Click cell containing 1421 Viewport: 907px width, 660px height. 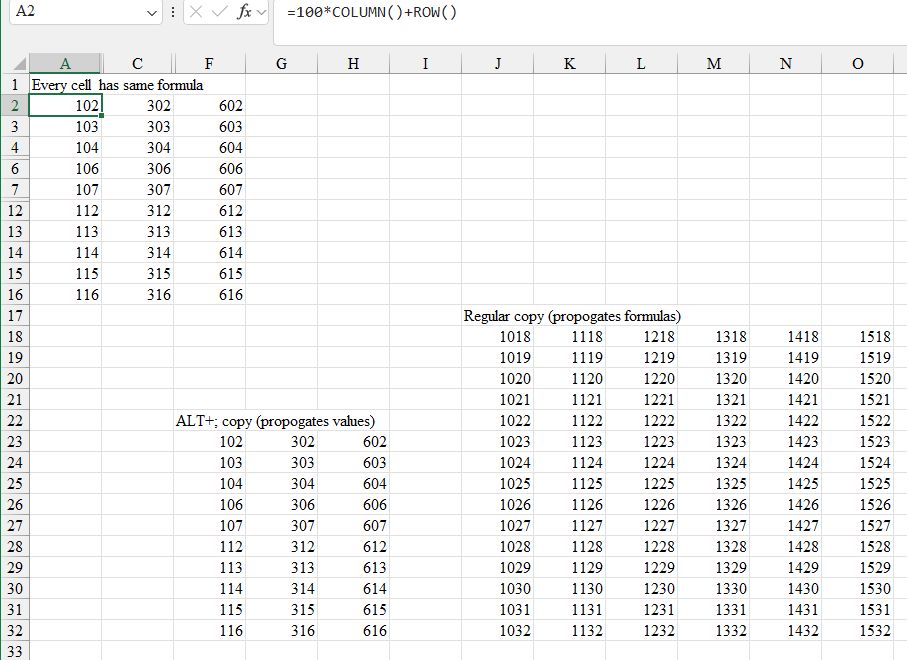click(x=786, y=399)
